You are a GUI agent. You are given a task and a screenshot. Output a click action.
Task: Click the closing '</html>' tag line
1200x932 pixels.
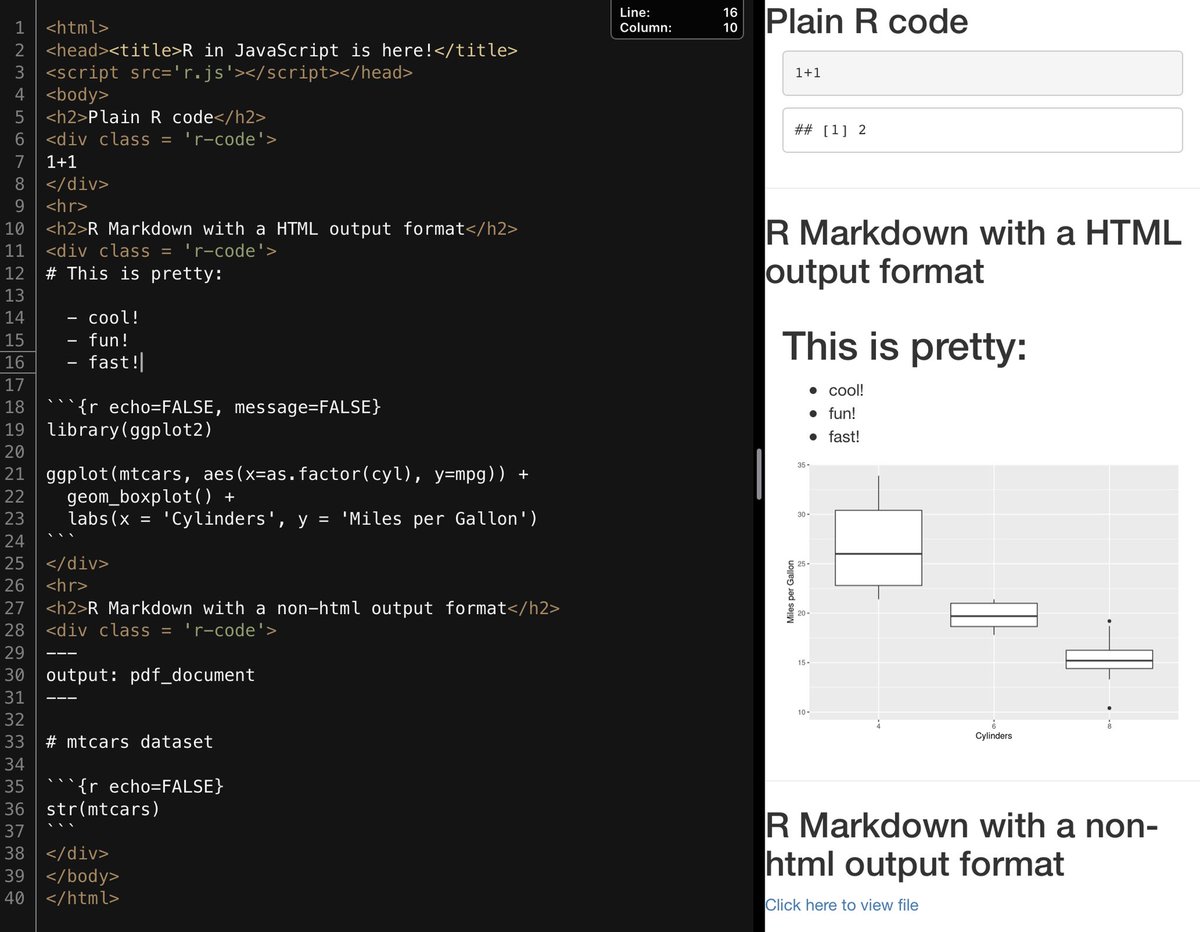(x=82, y=898)
